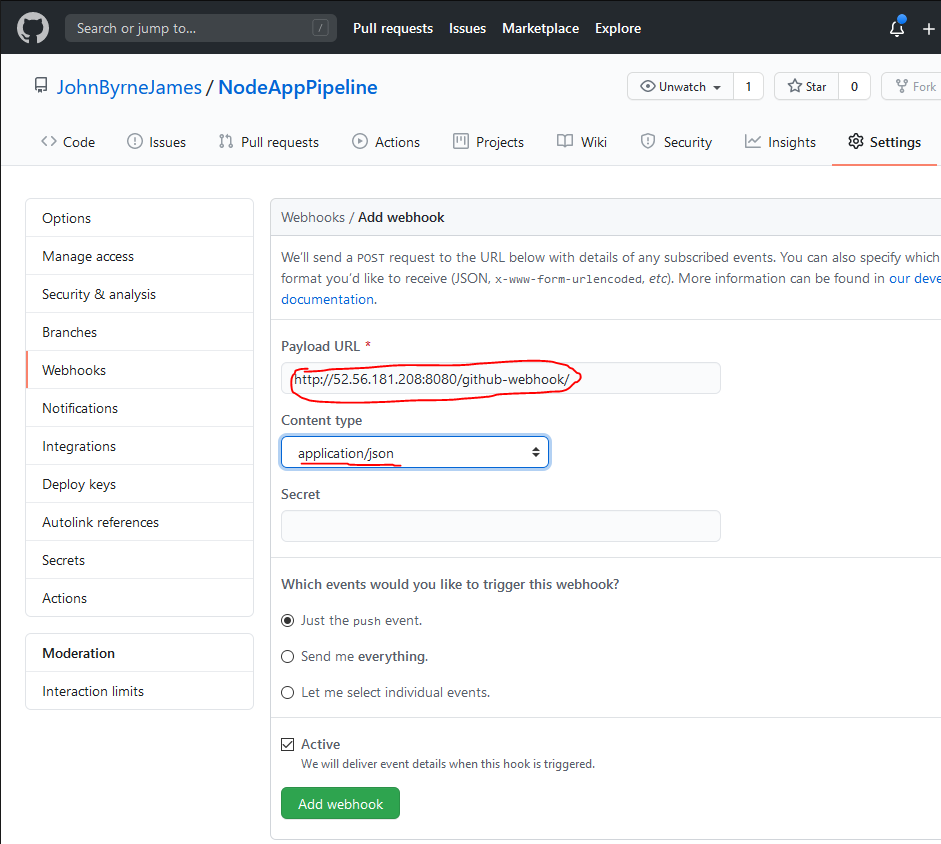Open the Code tab
The height and width of the screenshot is (844, 941).
pos(68,142)
